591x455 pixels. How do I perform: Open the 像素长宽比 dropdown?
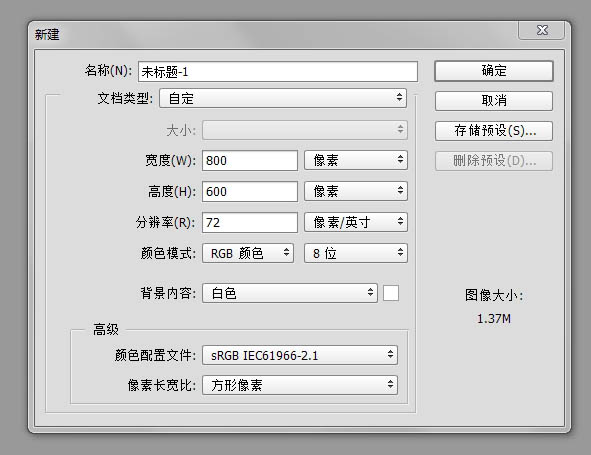(300, 385)
